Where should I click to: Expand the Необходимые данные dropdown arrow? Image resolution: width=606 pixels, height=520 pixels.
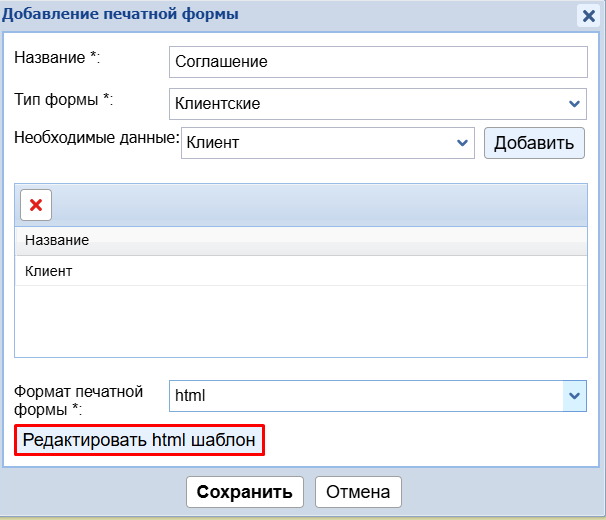click(x=463, y=142)
